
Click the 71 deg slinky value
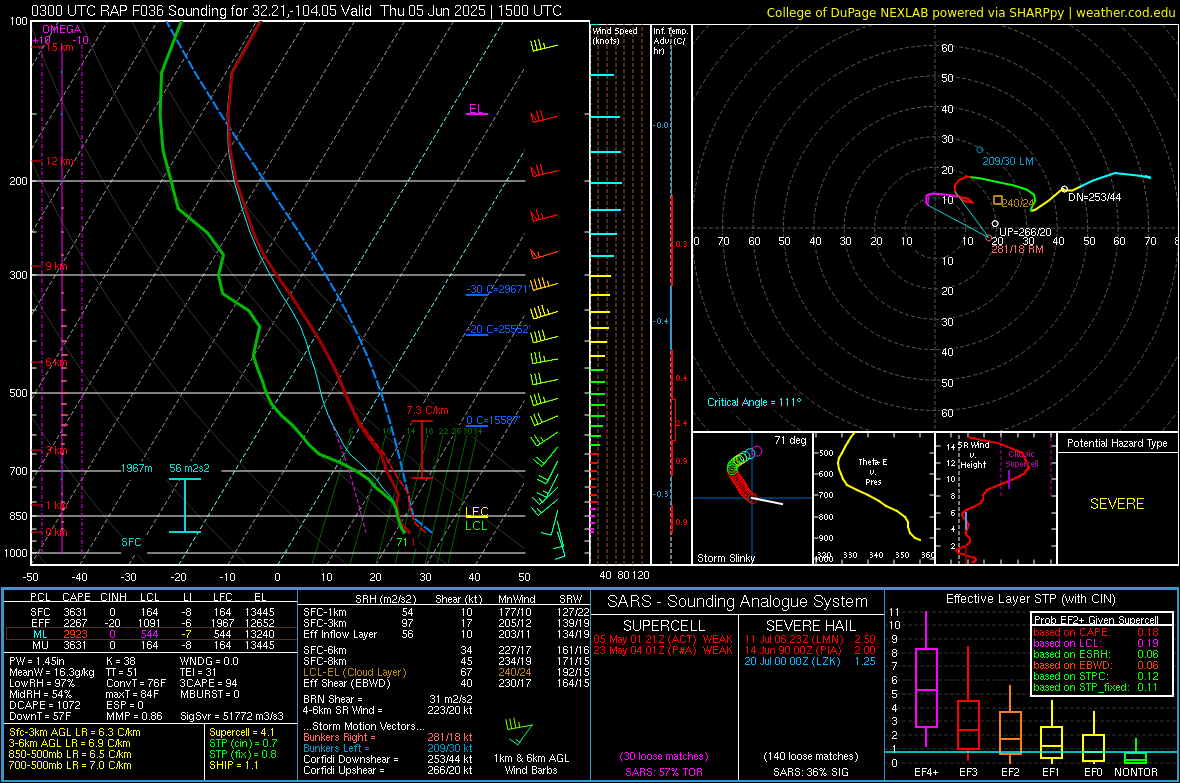pos(790,440)
